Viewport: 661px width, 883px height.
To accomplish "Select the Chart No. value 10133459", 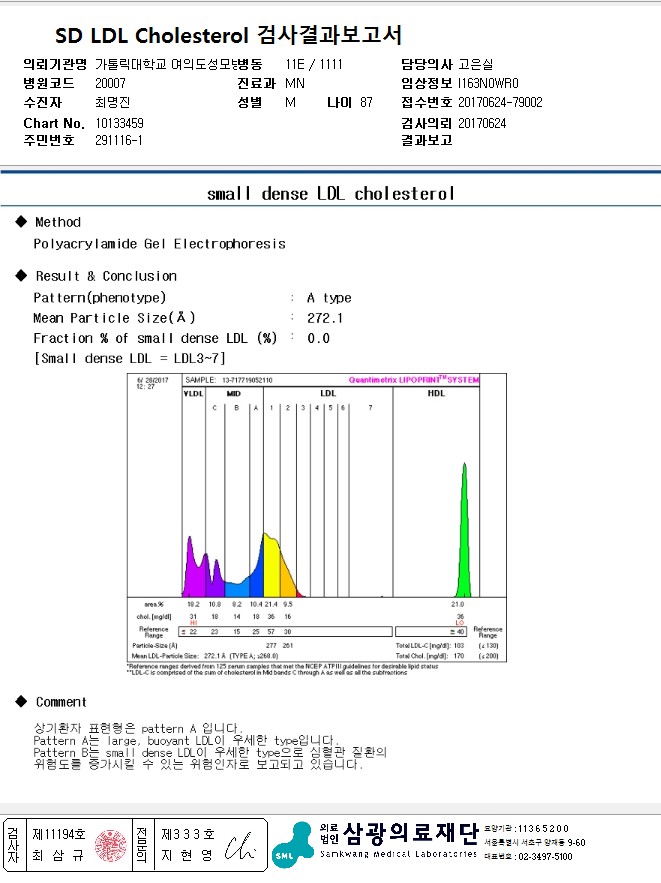I will click(x=119, y=123).
